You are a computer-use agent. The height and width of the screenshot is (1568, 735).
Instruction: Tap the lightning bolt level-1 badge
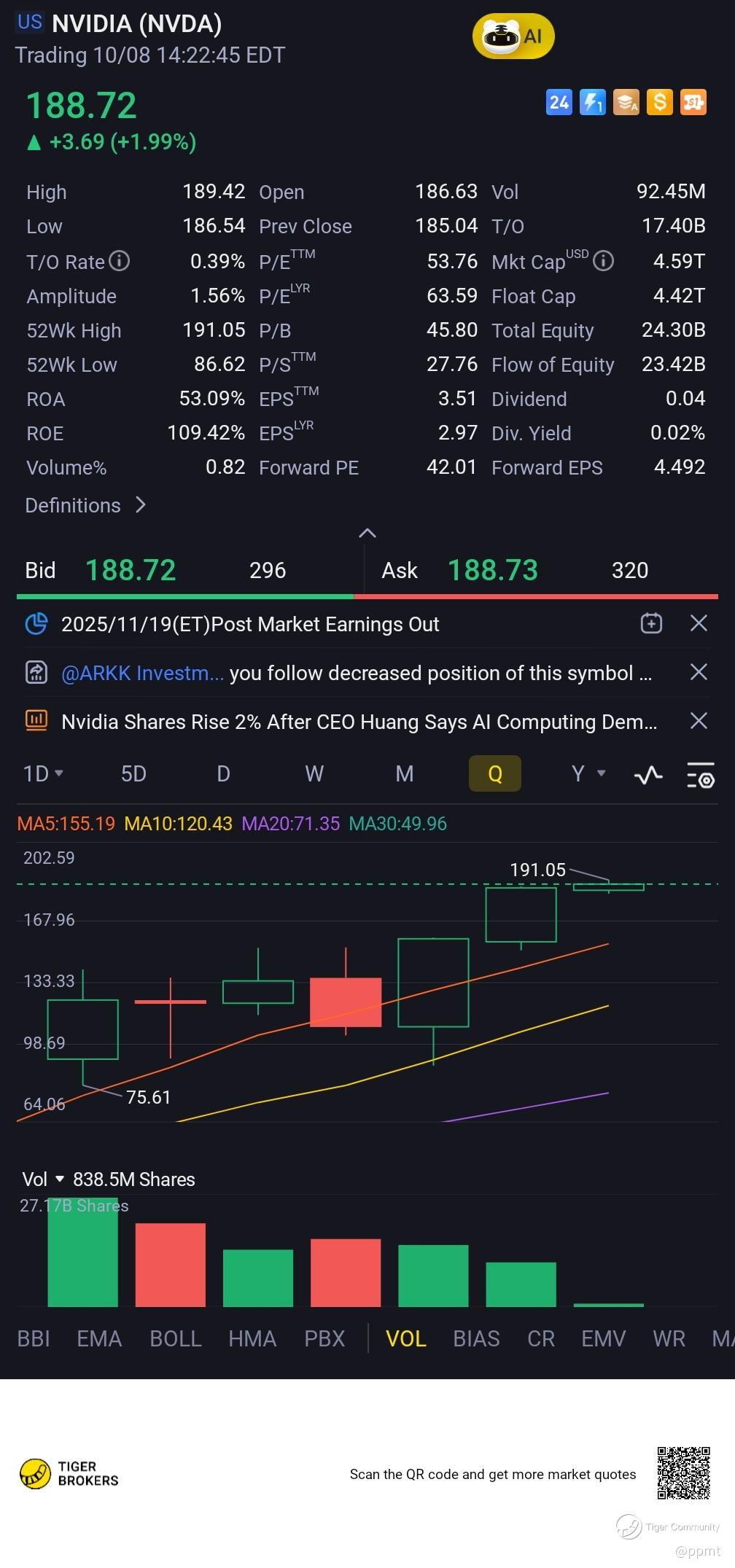(x=593, y=102)
